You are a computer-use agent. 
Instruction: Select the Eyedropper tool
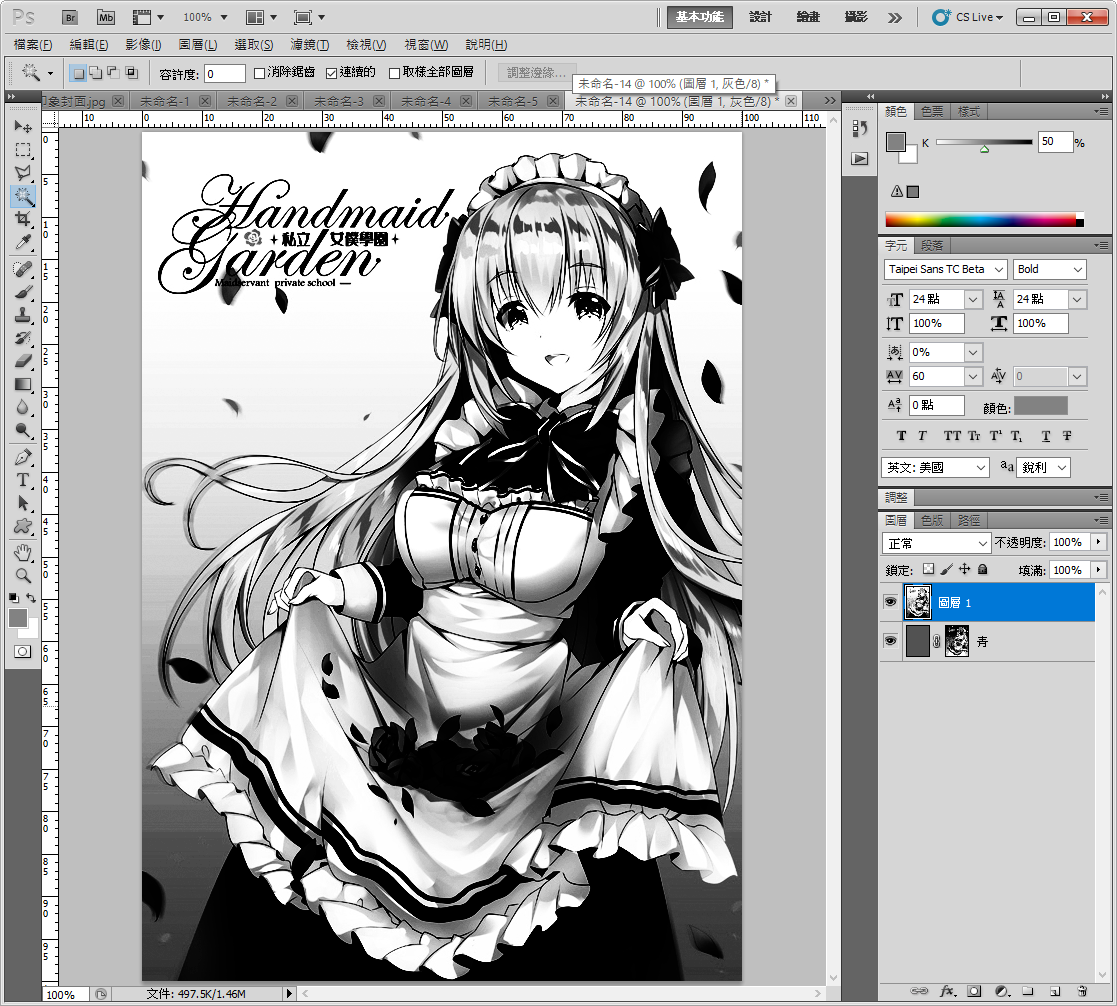coord(23,242)
